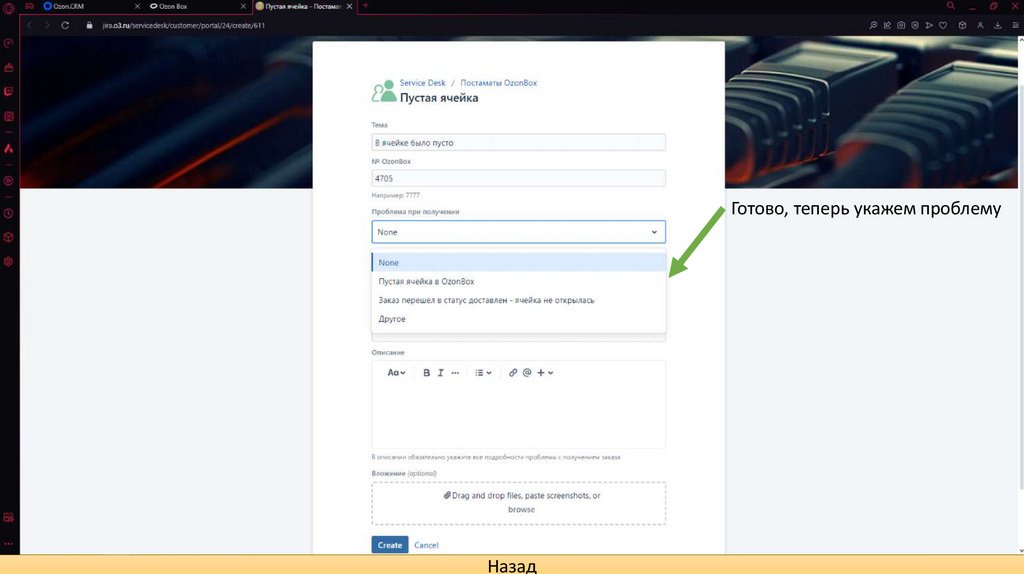Select 'Заказ перешел в статус доставлен' option
The width and height of the screenshot is (1024, 574).
pos(519,300)
